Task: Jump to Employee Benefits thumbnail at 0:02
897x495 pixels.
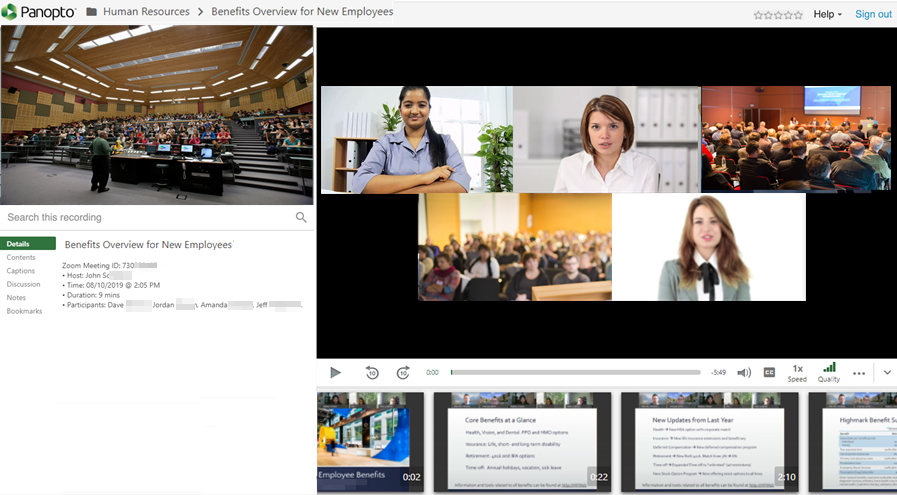Action: (371, 442)
